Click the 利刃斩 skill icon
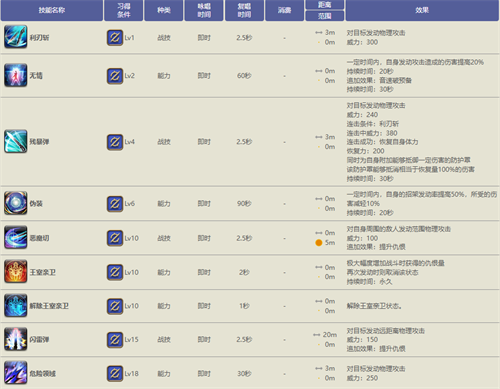 coord(15,37)
